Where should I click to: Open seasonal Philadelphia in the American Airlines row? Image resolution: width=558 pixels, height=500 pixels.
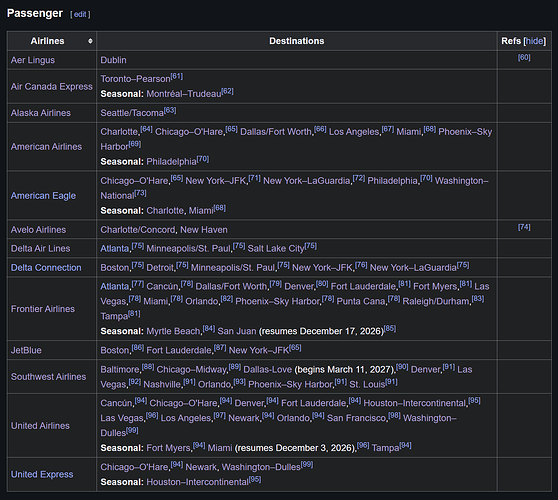pyautogui.click(x=171, y=162)
